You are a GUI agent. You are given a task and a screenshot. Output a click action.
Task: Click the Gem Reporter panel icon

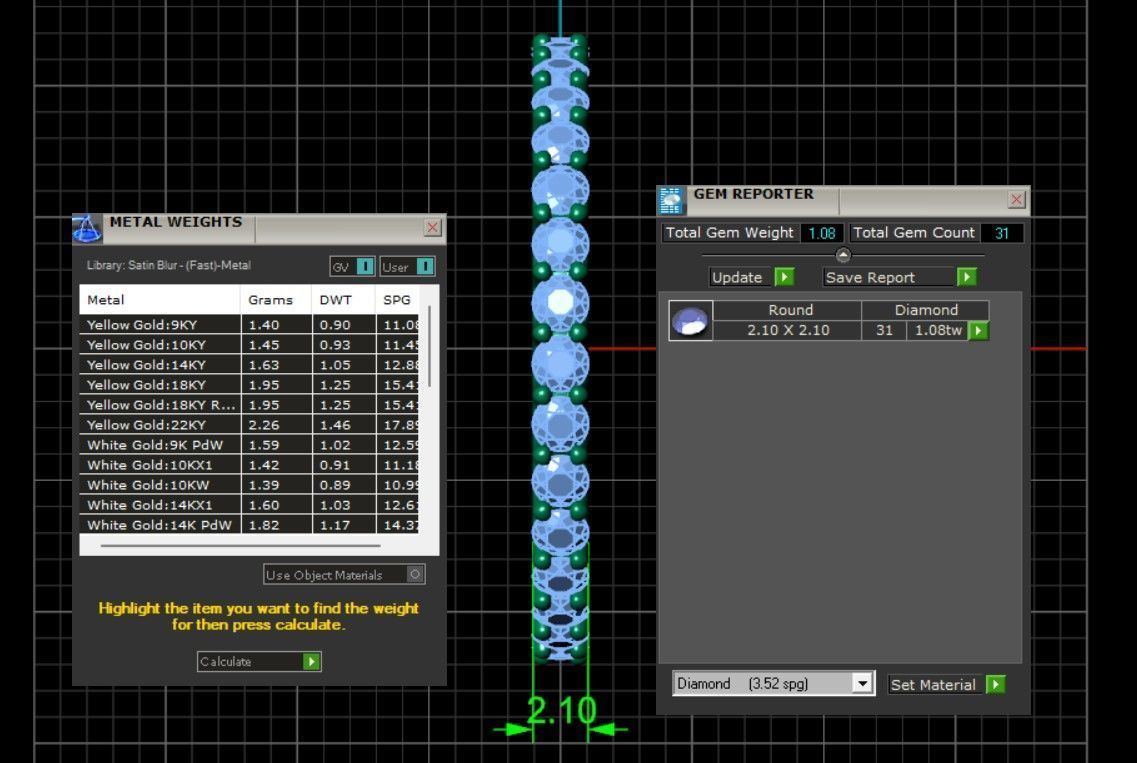click(671, 201)
